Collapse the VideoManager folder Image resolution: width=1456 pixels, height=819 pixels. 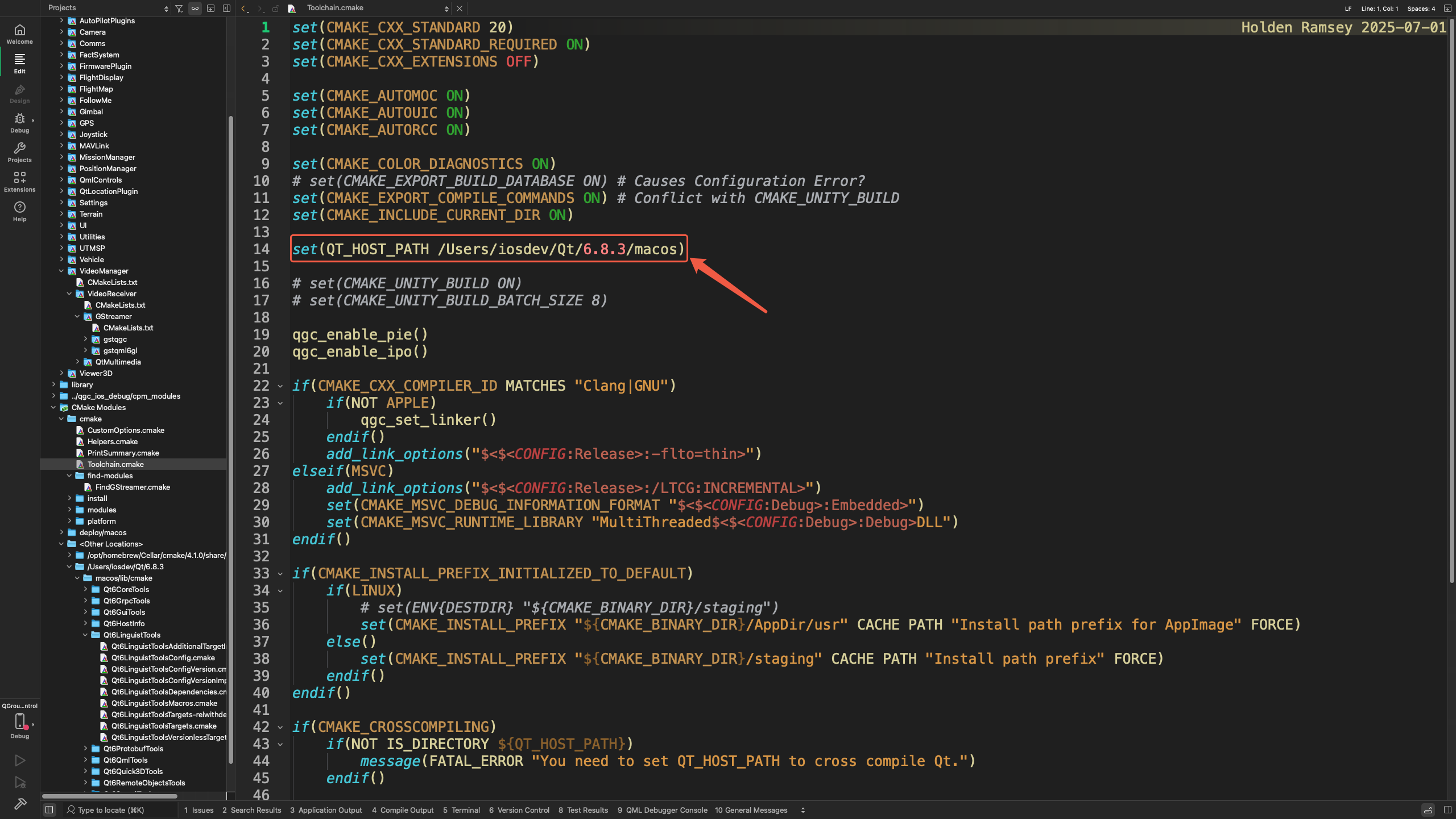pos(61,271)
